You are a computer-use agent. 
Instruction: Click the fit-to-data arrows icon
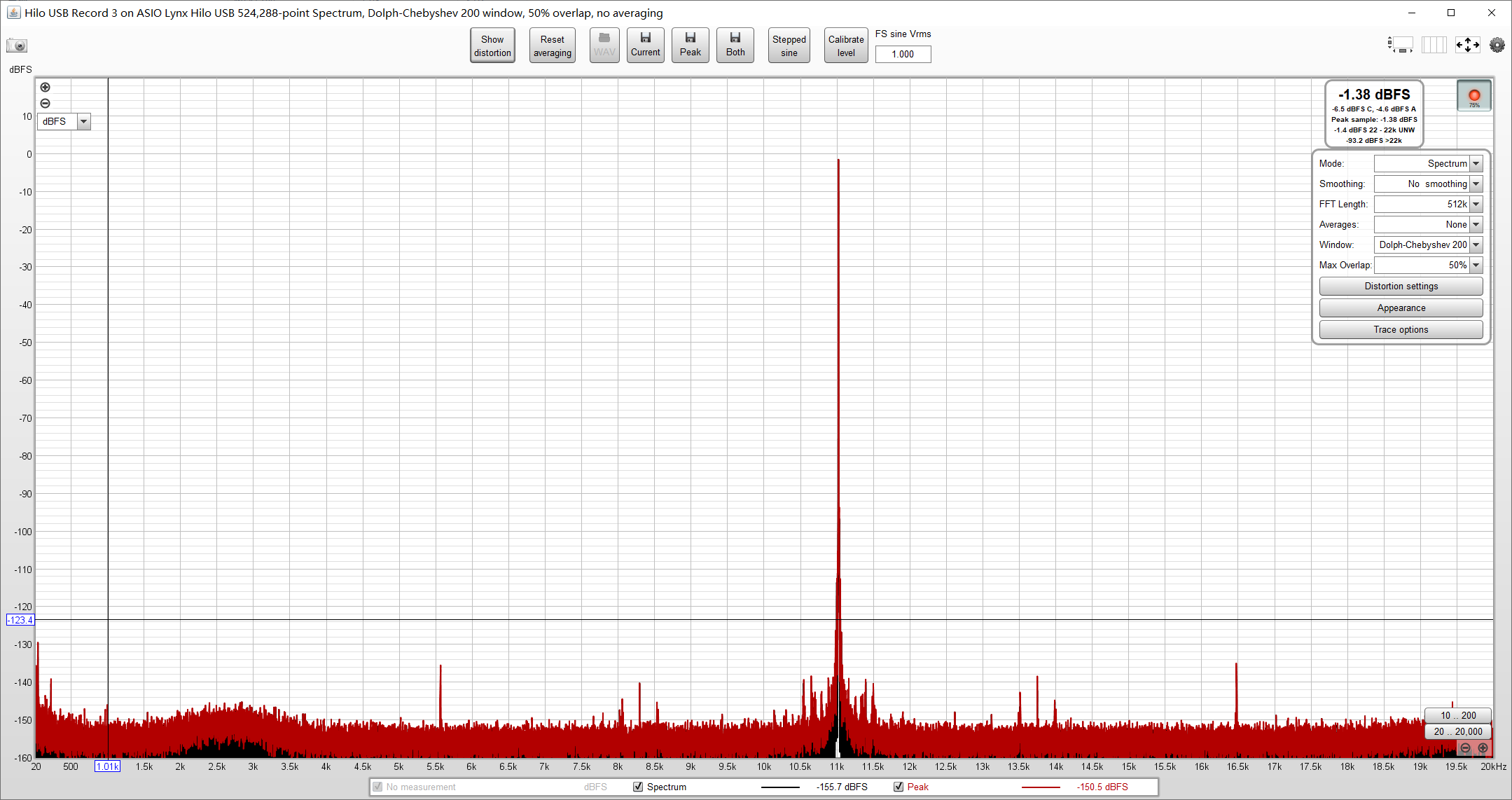tap(1468, 46)
